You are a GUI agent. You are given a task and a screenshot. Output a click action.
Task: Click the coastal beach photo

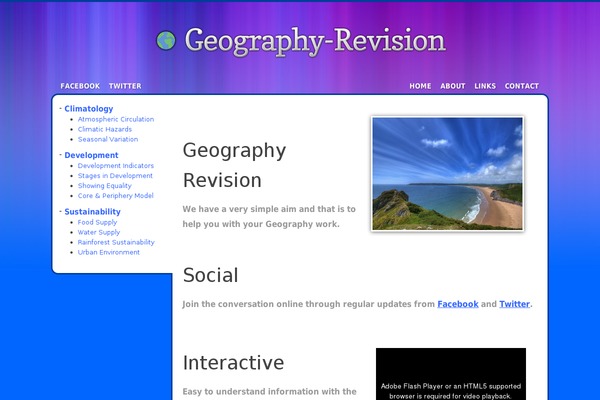[x=447, y=173]
